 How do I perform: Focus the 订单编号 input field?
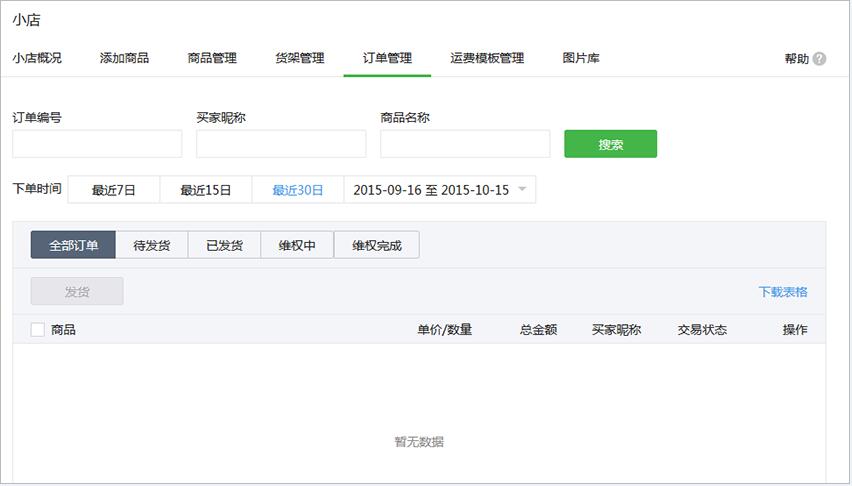point(97,144)
